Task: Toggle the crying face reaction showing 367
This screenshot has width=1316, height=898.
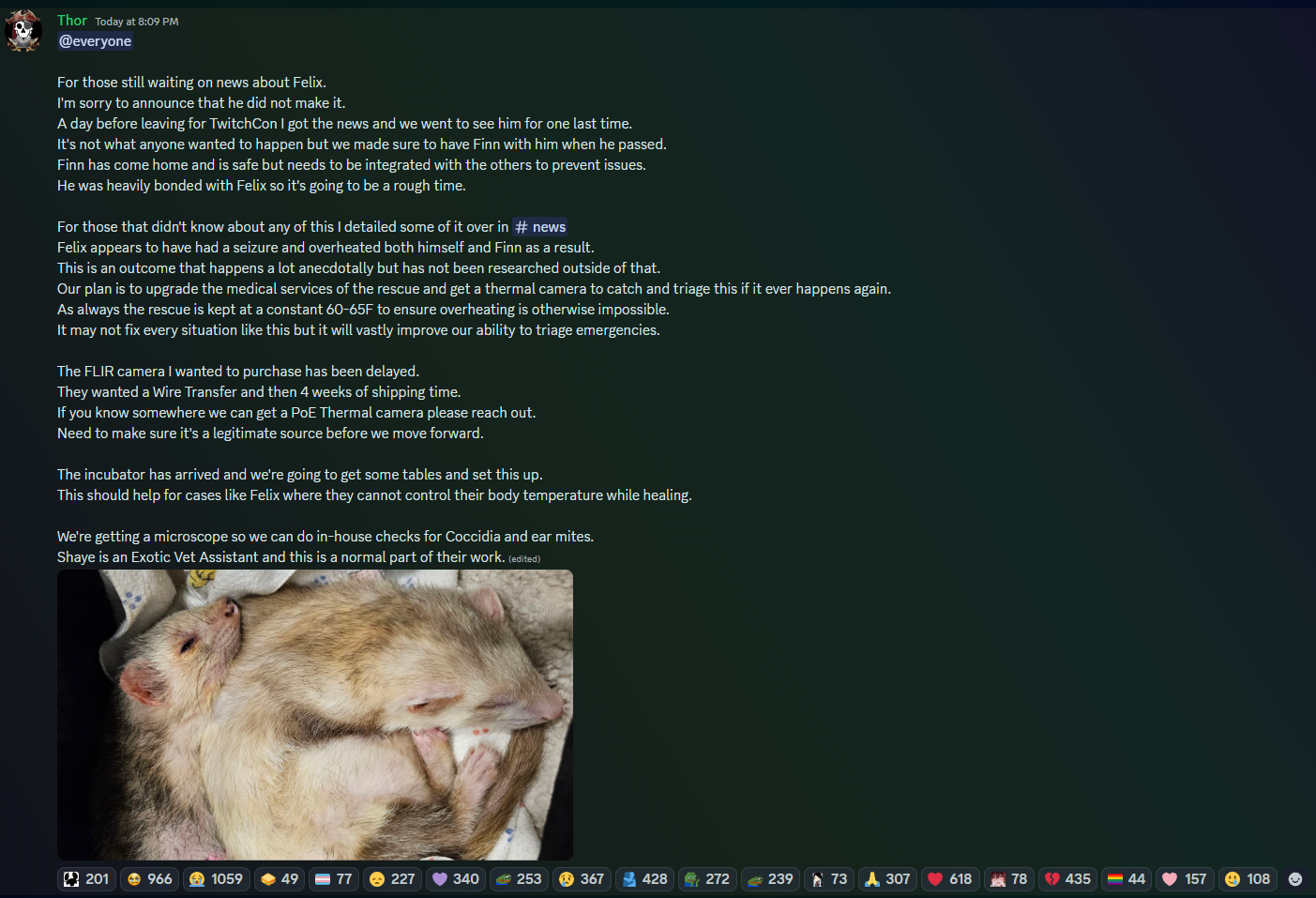Action: [x=582, y=879]
